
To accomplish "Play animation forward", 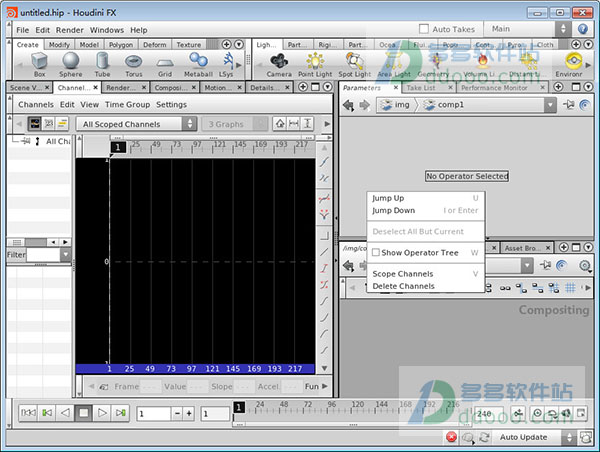I will click(x=102, y=413).
